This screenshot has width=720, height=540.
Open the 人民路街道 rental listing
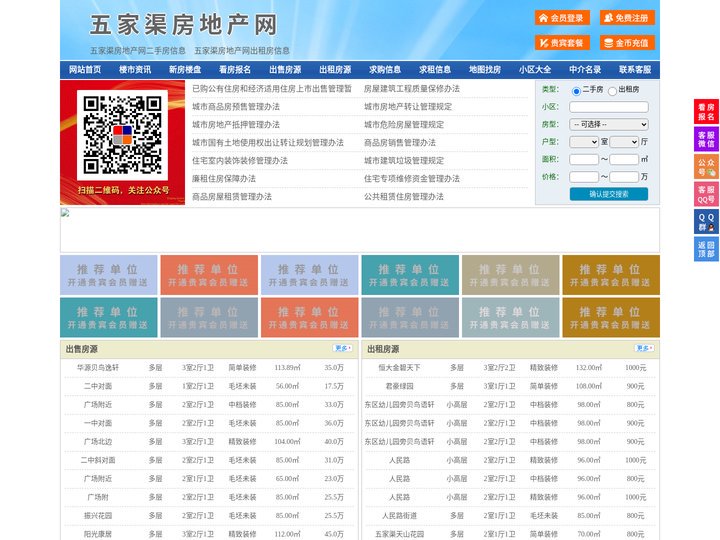(x=399, y=516)
